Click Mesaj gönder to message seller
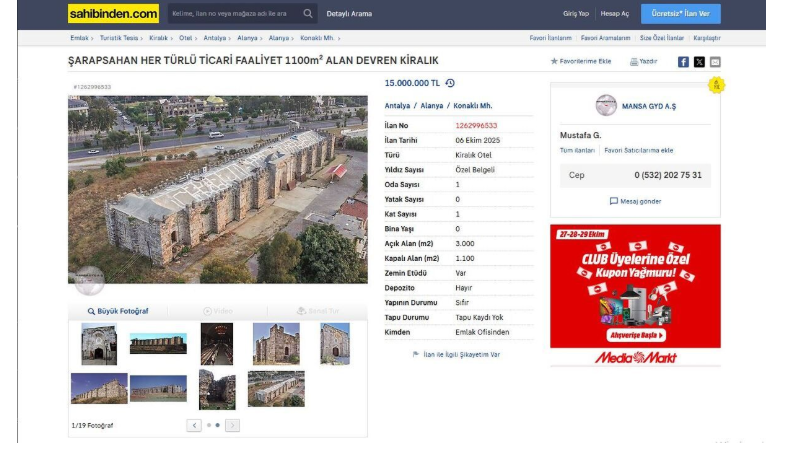This screenshot has height=456, width=793. 635,201
